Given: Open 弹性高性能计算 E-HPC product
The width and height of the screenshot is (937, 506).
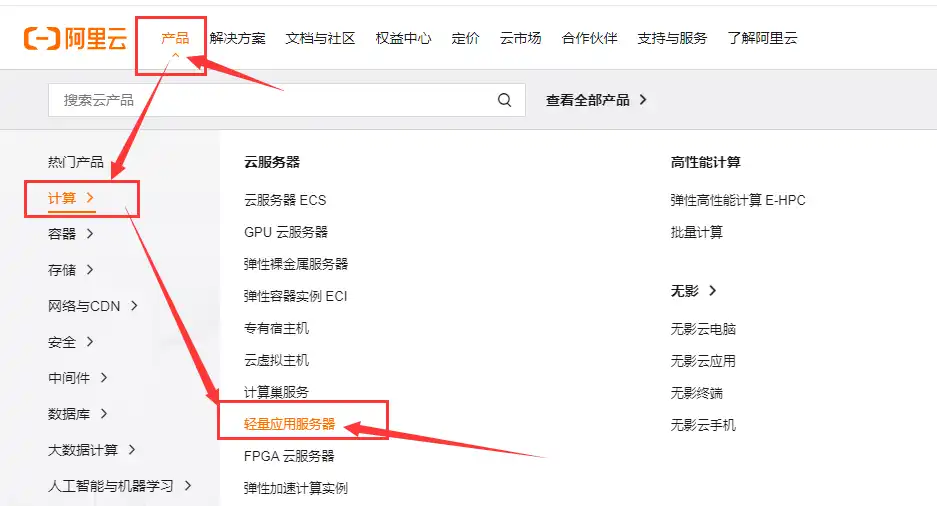Looking at the screenshot, I should (x=738, y=200).
